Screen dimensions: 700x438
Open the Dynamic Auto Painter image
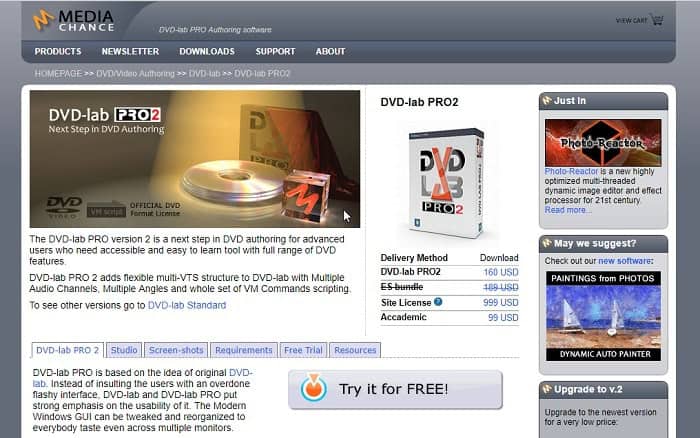point(603,316)
